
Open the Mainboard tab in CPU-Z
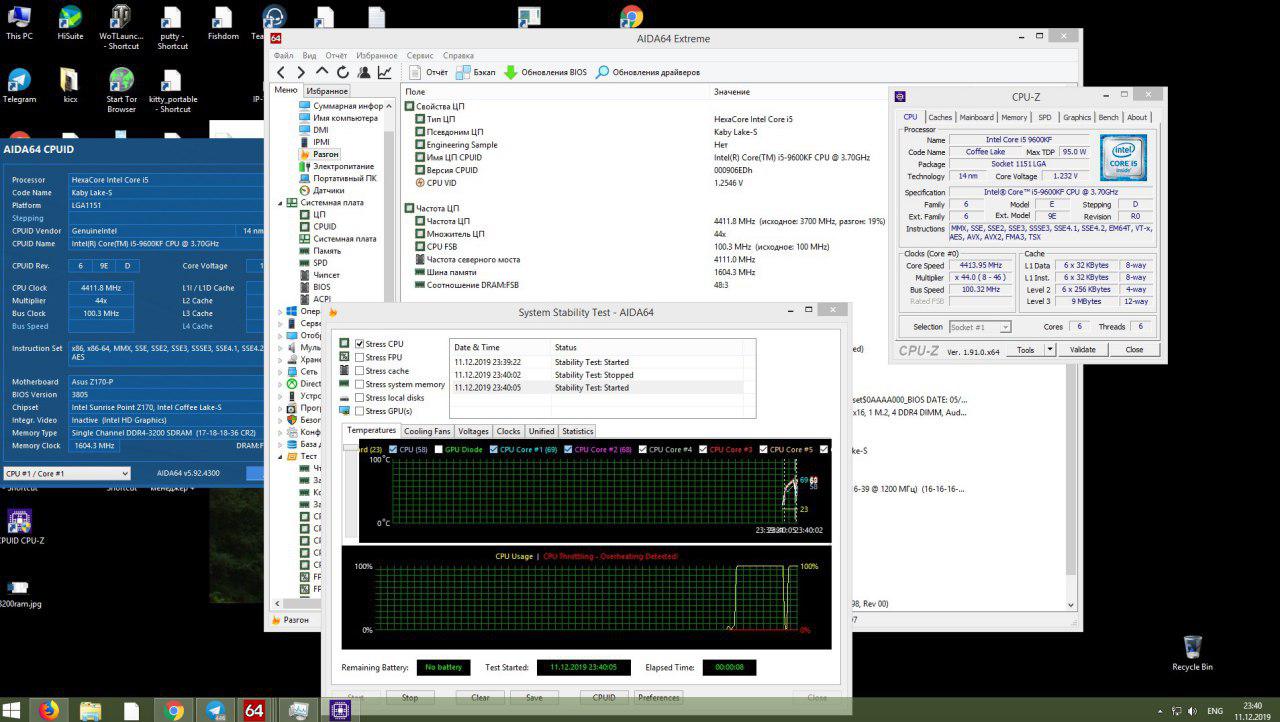point(976,117)
